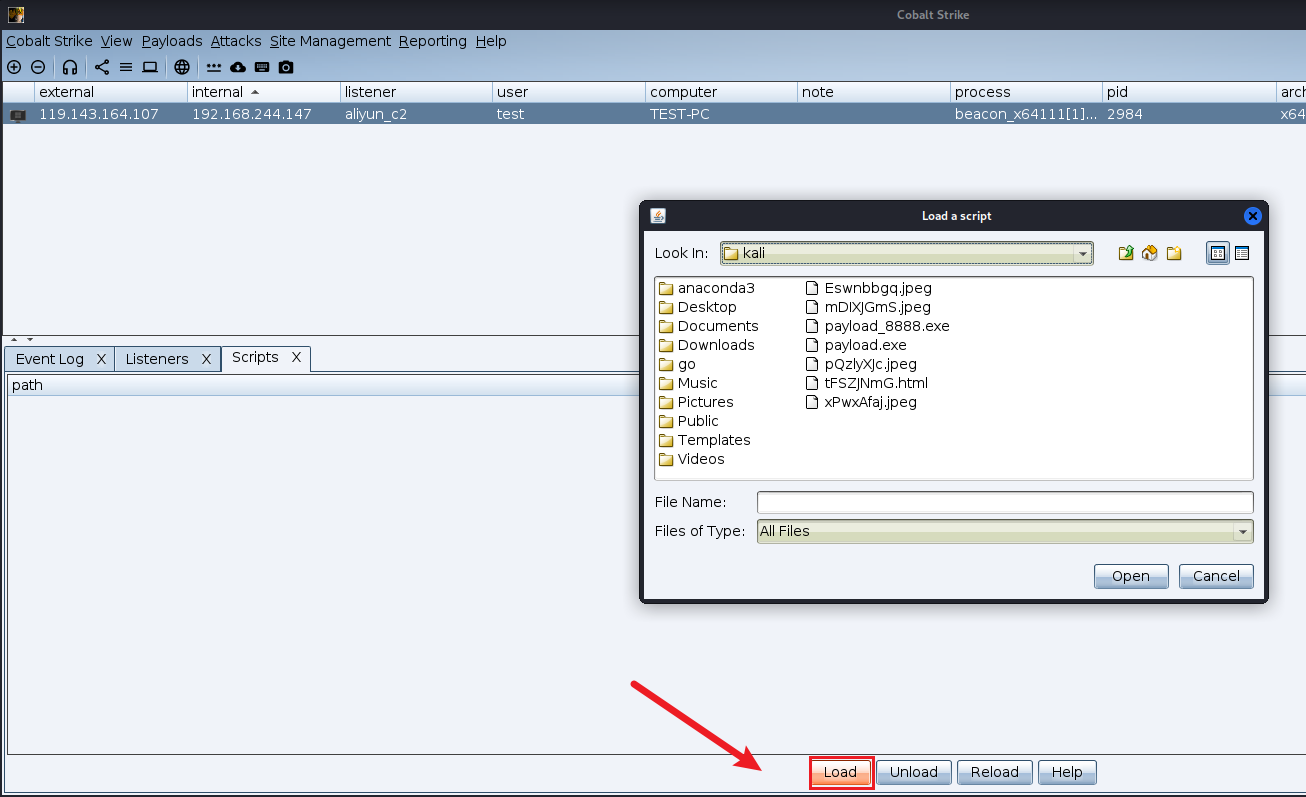Create new folder icon in dialog
Viewport: 1306px width, 797px height.
tap(1174, 253)
